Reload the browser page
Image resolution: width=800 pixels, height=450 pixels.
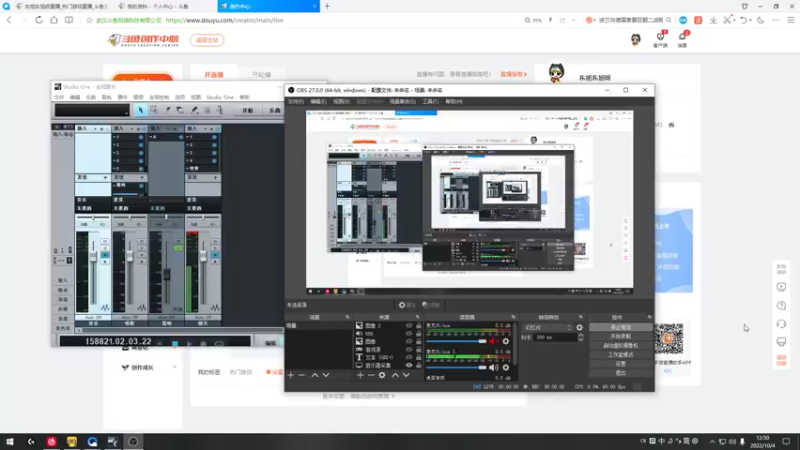coord(39,20)
